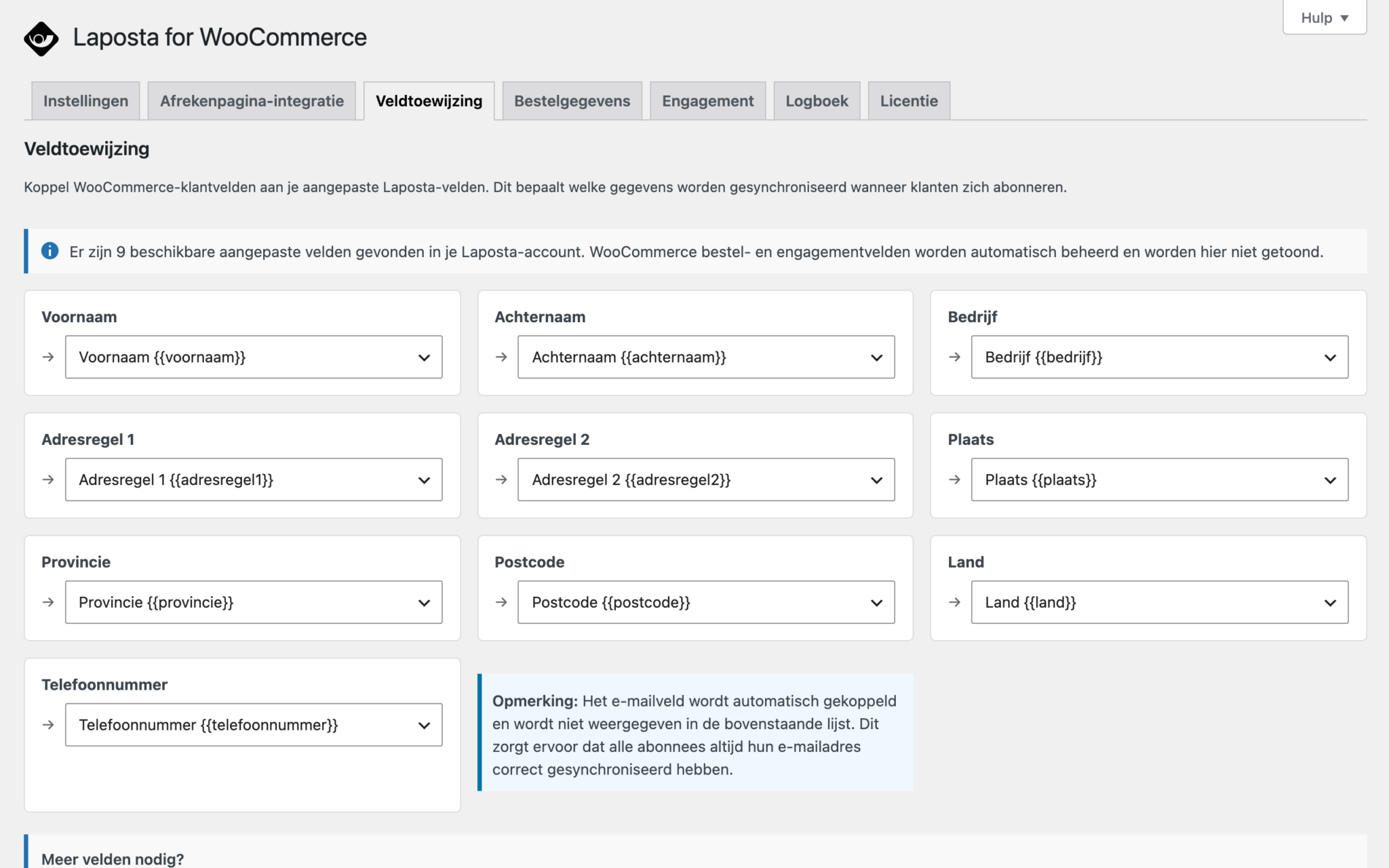Click the '9 beschikbare aangepaste velden' notice text
The image size is (1389, 868).
pyautogui.click(x=696, y=252)
